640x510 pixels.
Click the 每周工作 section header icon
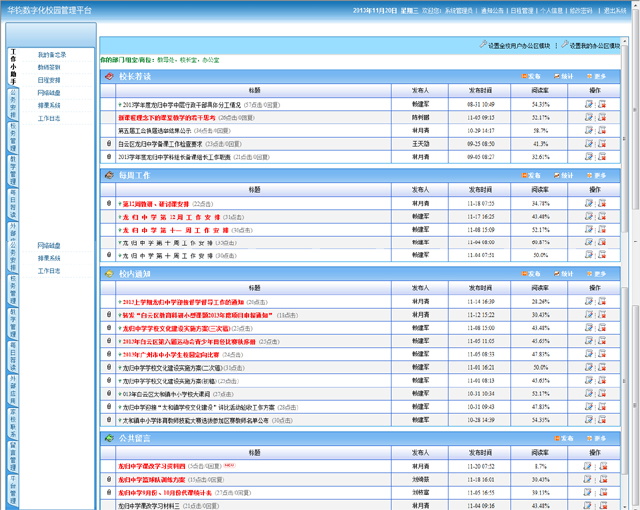[x=109, y=175]
